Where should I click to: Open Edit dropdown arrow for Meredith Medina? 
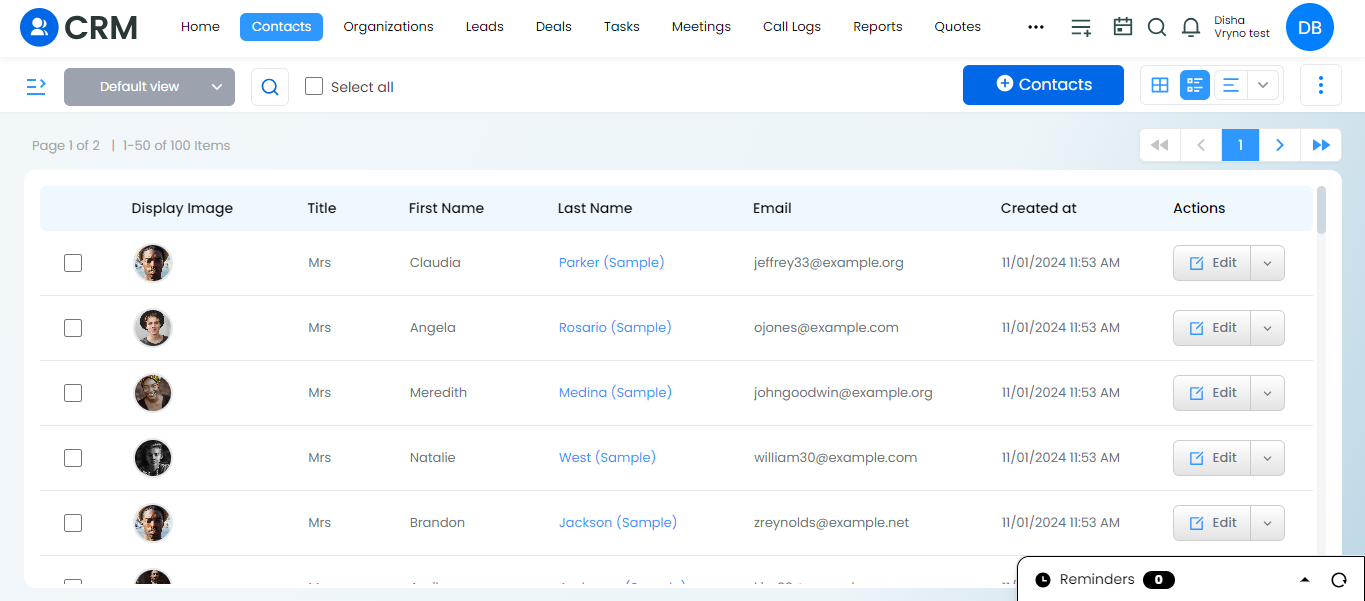[x=1267, y=393]
